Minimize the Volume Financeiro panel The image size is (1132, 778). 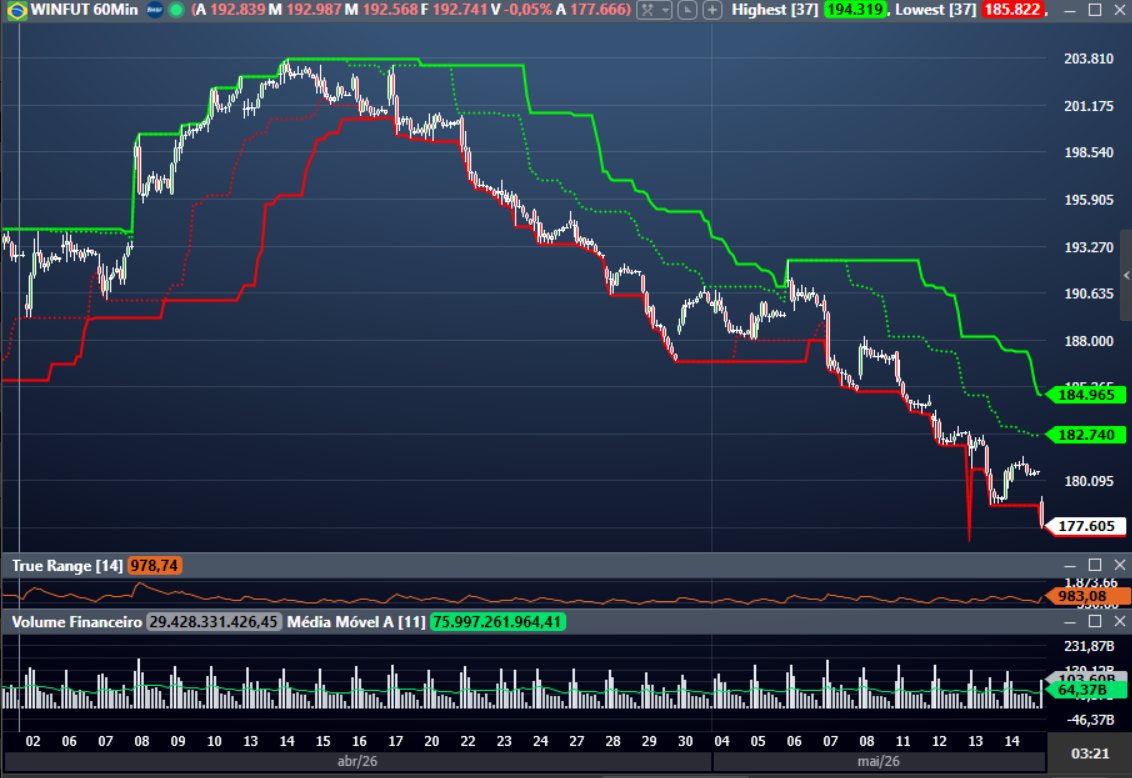[x=1070, y=621]
